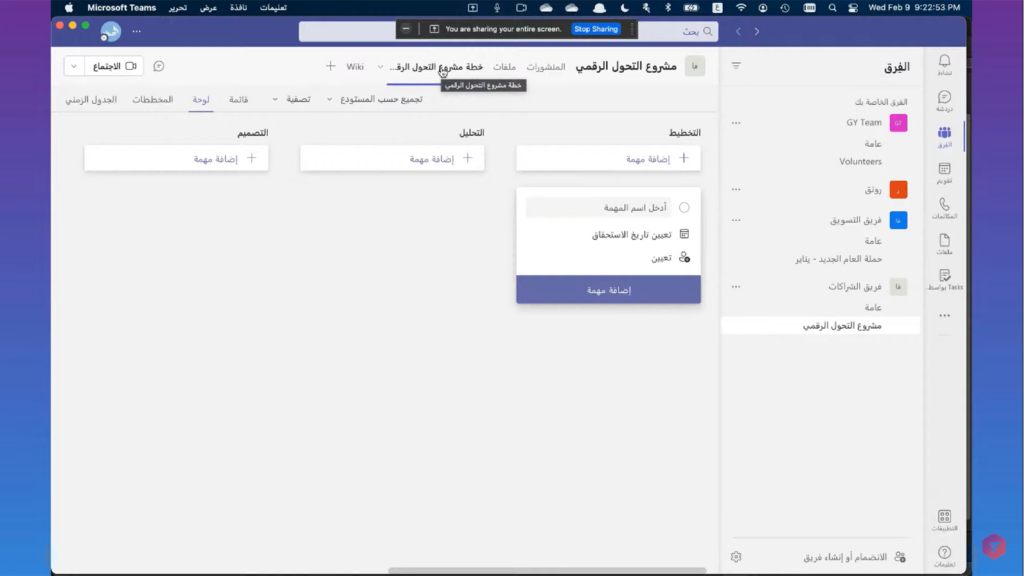Open macOS Spotlight search icon
This screenshot has height=576, width=1024.
click(x=832, y=8)
